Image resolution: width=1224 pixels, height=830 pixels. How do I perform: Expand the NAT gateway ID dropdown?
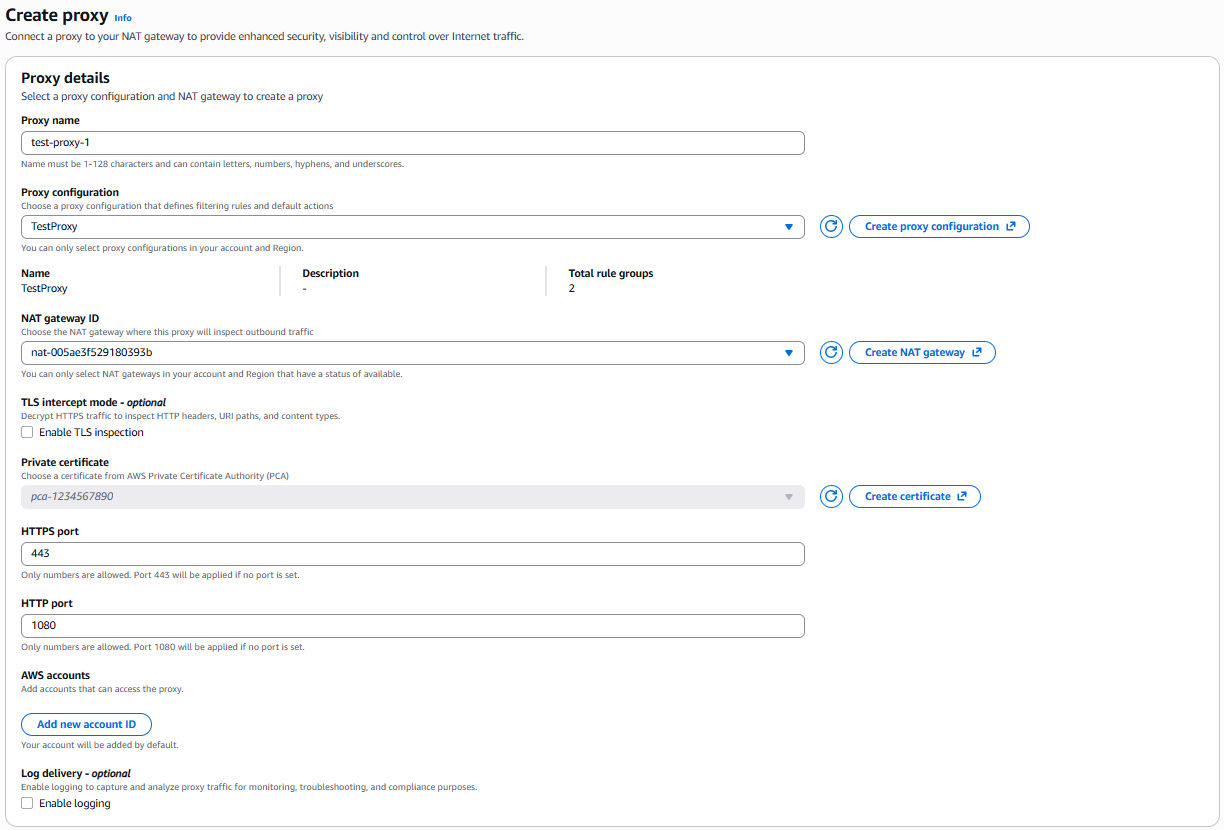click(x=412, y=353)
